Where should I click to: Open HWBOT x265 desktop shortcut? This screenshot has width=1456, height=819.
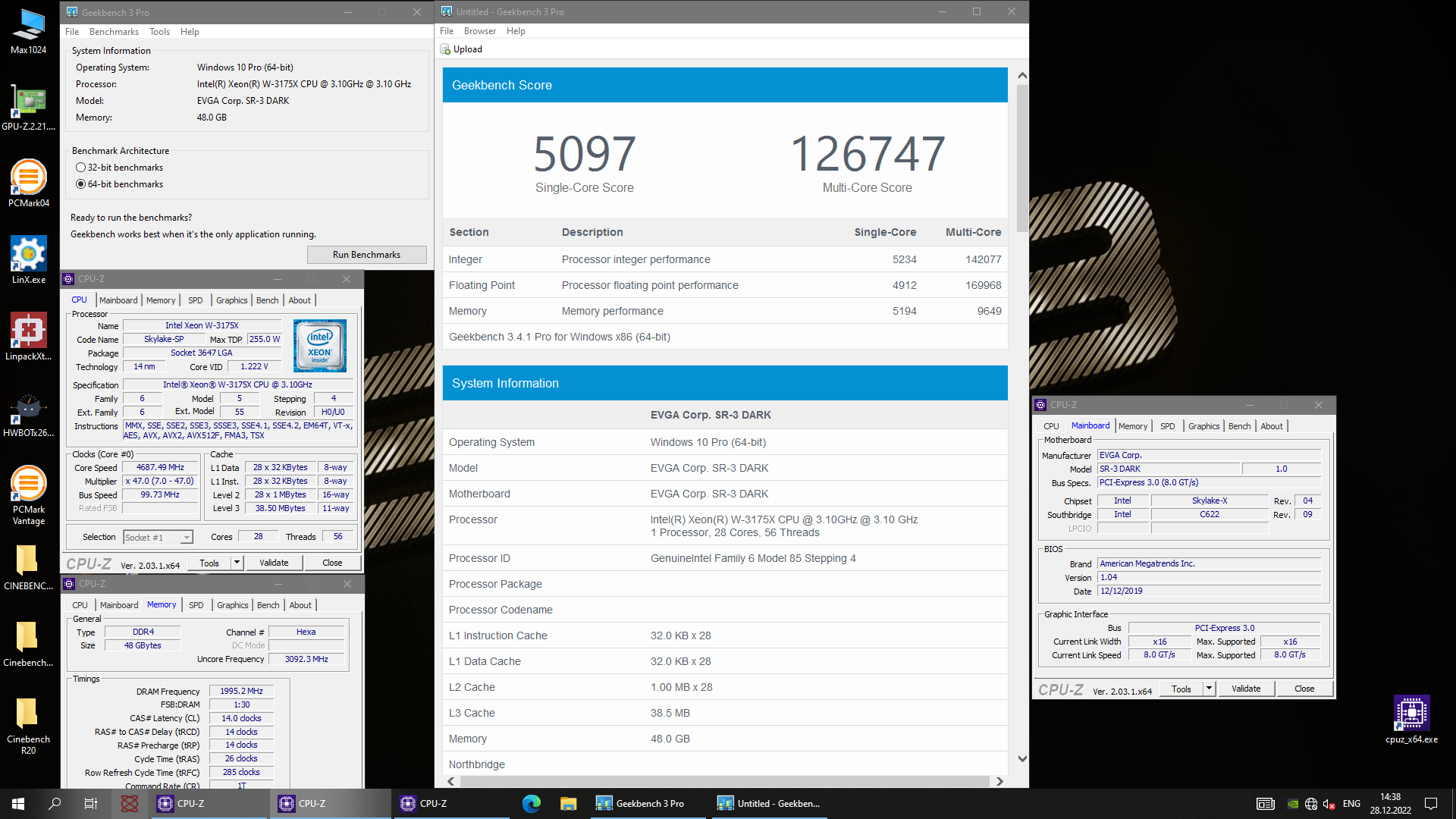tap(28, 414)
